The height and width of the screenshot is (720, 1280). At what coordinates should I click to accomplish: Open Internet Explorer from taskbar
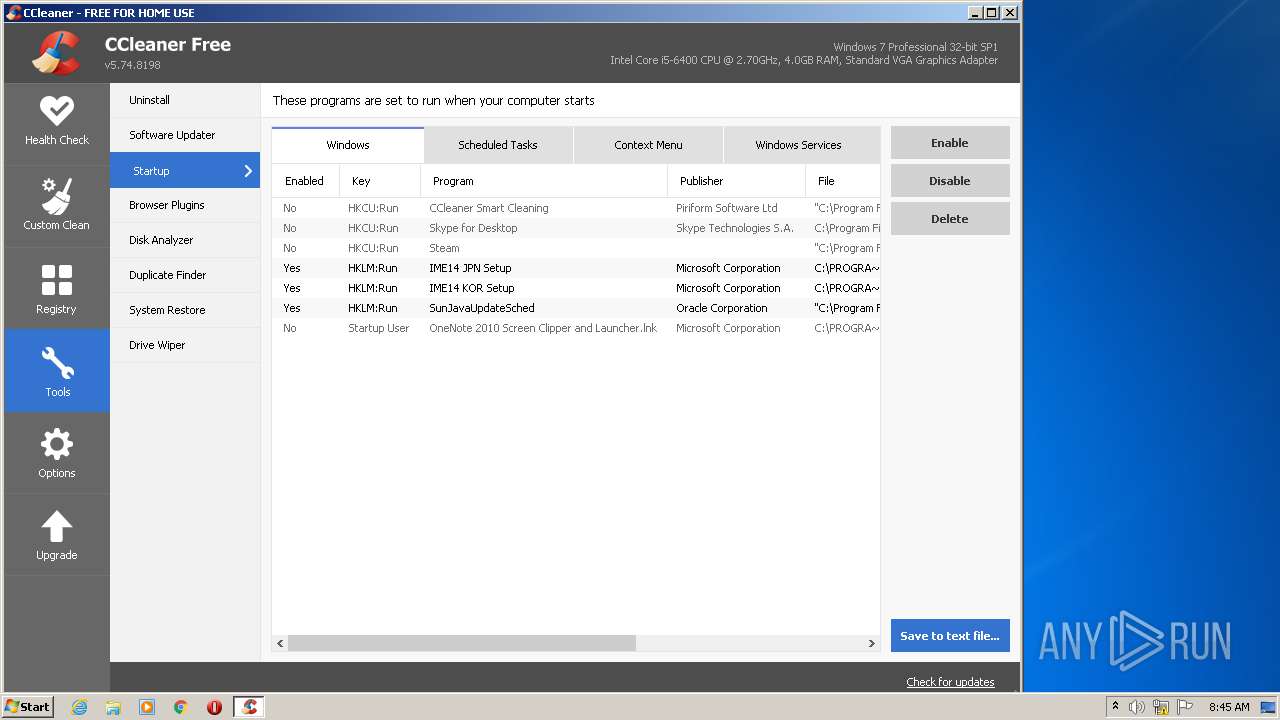[80, 707]
